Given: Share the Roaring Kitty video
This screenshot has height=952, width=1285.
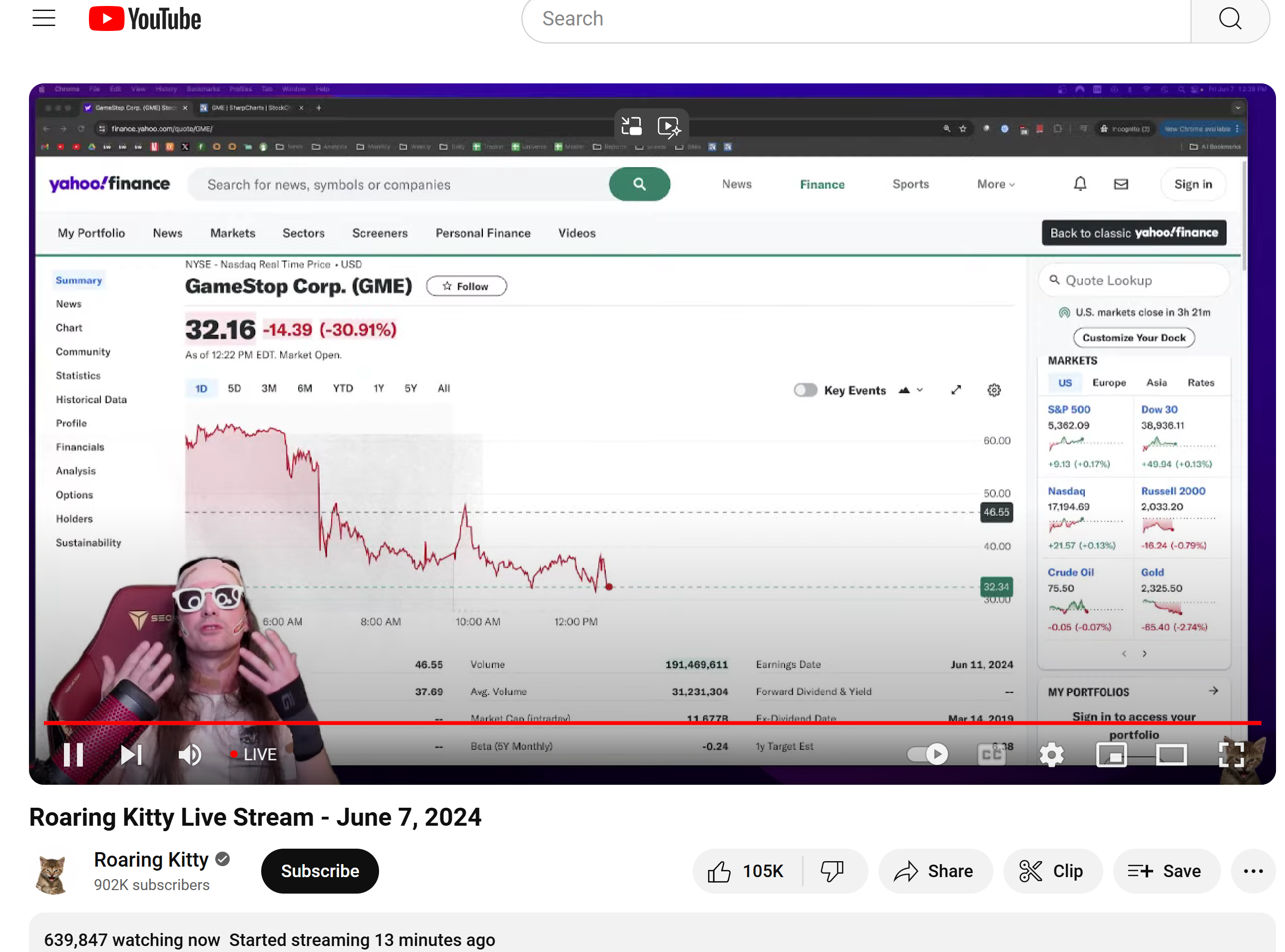Looking at the screenshot, I should click(x=935, y=871).
